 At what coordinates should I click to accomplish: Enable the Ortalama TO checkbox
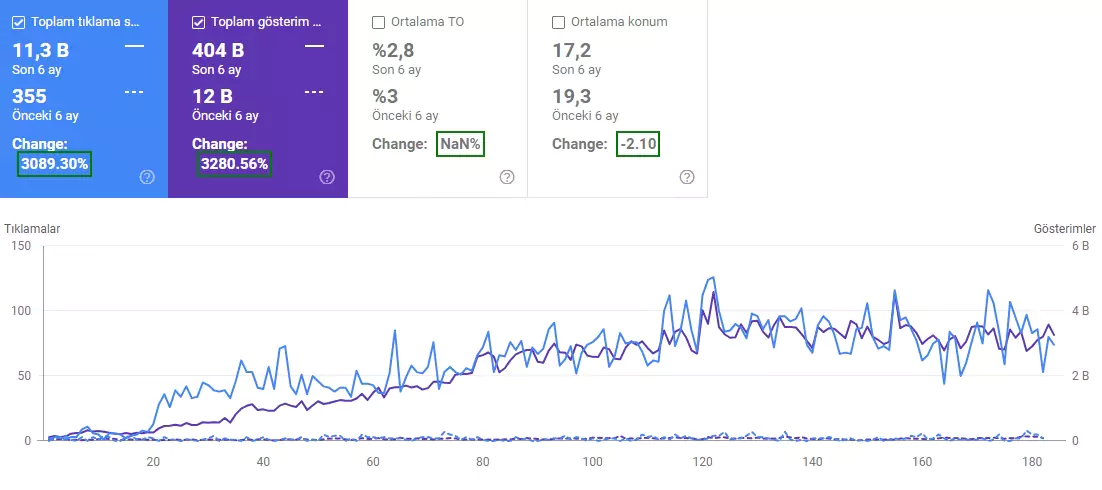click(x=379, y=22)
